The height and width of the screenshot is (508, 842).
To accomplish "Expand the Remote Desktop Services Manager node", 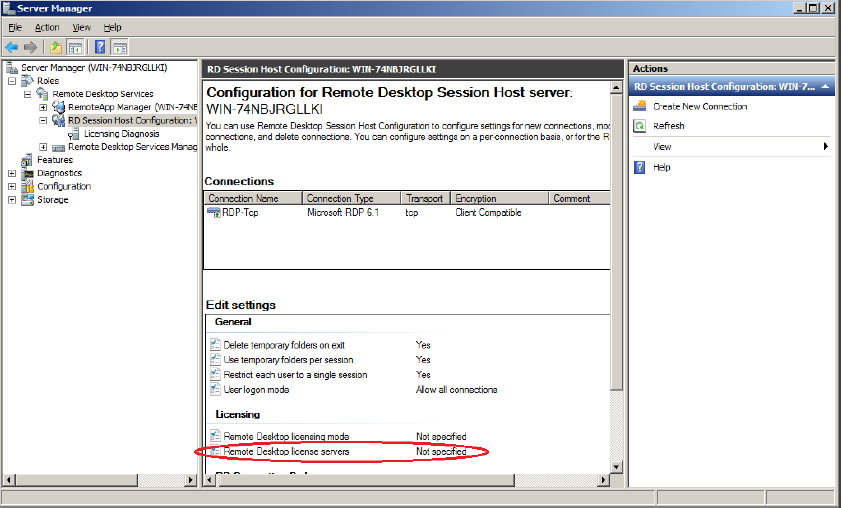I will pyautogui.click(x=43, y=147).
